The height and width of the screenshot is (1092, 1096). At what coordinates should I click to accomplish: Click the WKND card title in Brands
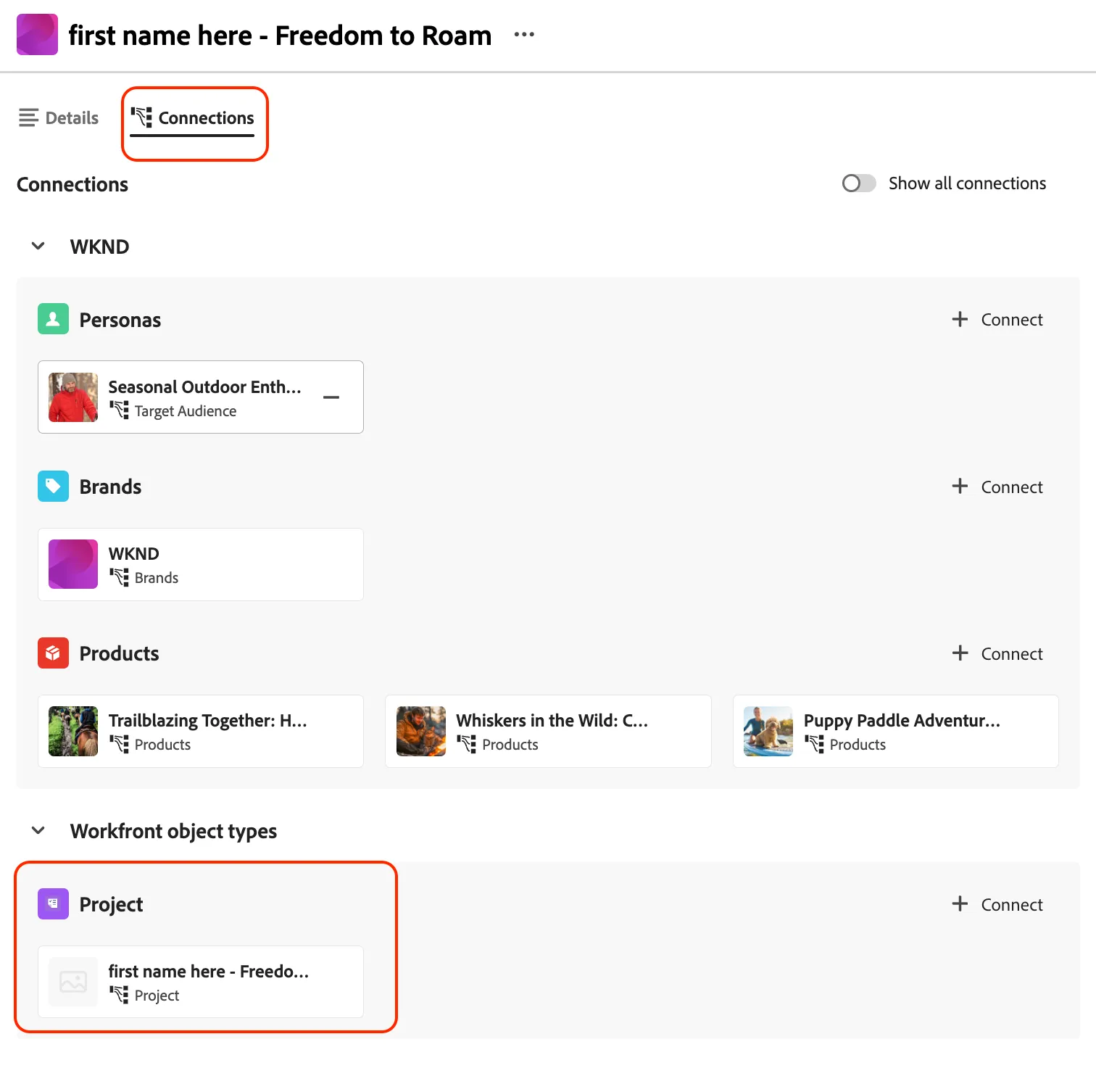click(x=134, y=554)
